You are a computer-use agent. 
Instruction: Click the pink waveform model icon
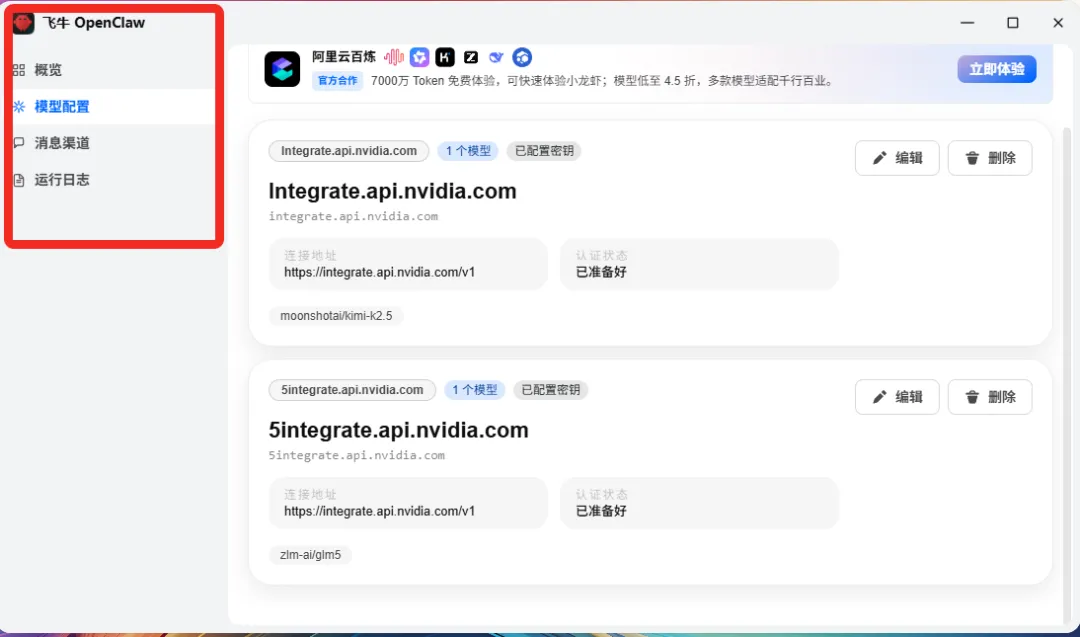coord(394,57)
